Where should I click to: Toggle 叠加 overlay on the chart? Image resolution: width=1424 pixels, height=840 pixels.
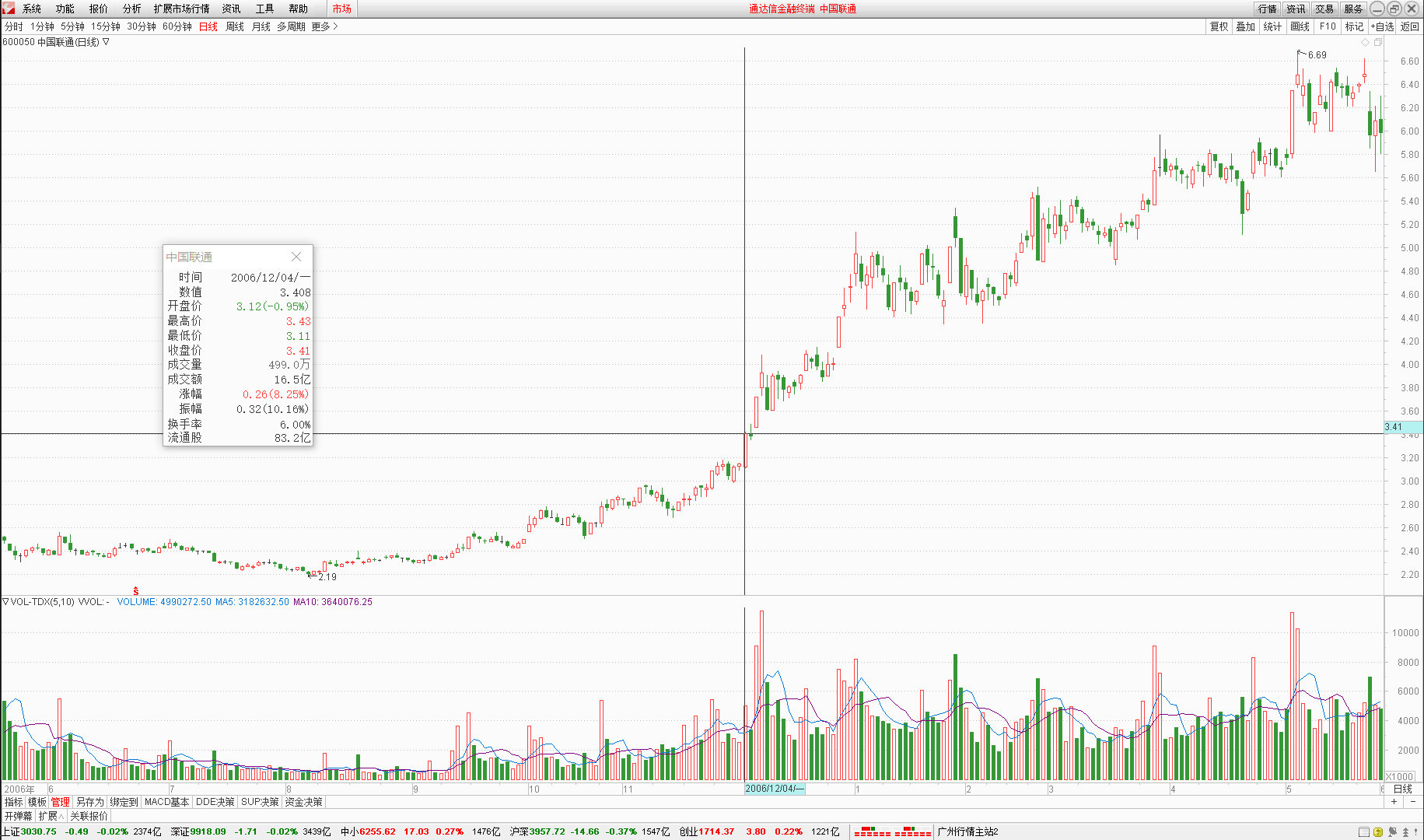(1246, 26)
